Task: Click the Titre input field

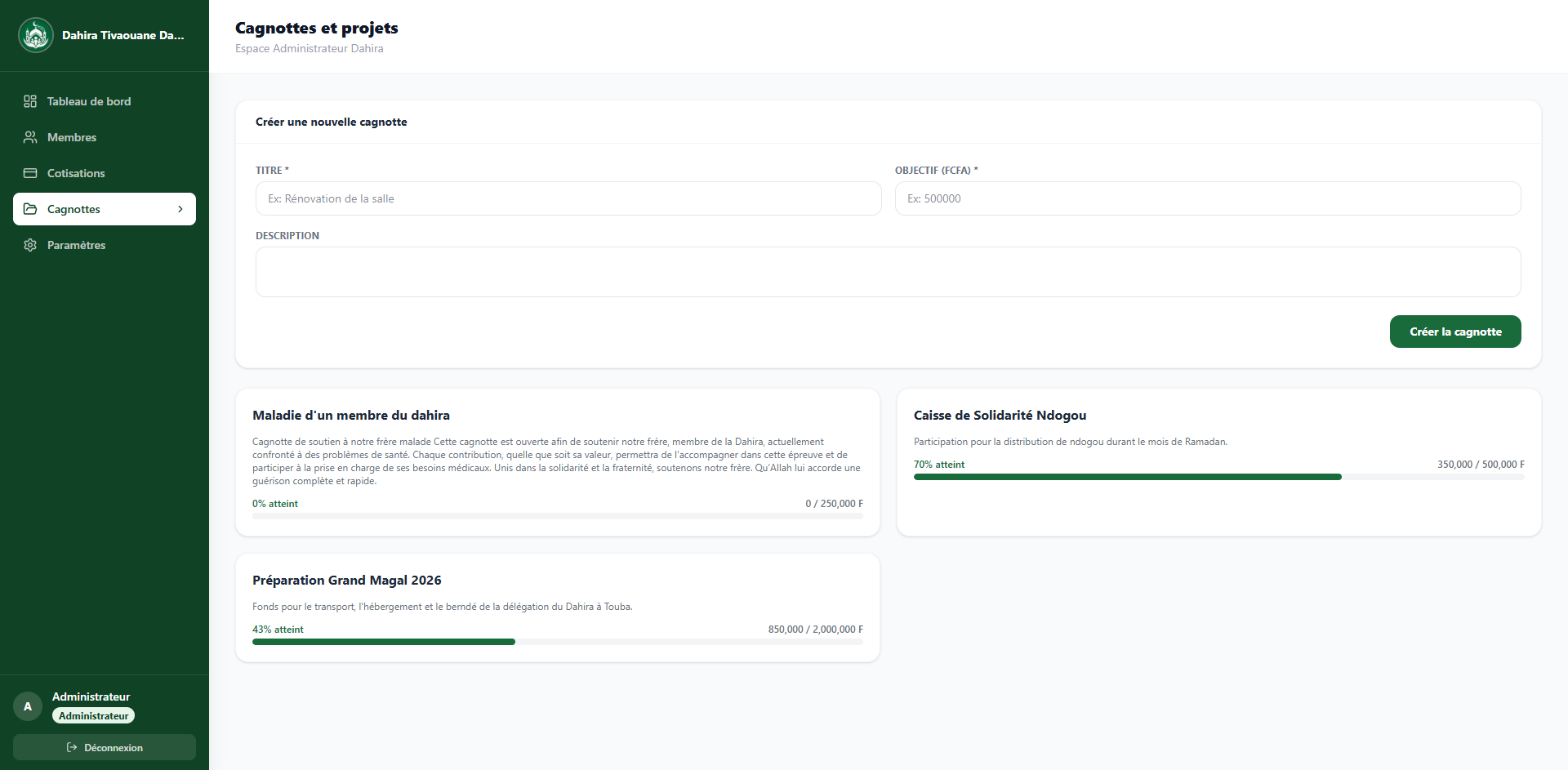Action: pos(568,198)
